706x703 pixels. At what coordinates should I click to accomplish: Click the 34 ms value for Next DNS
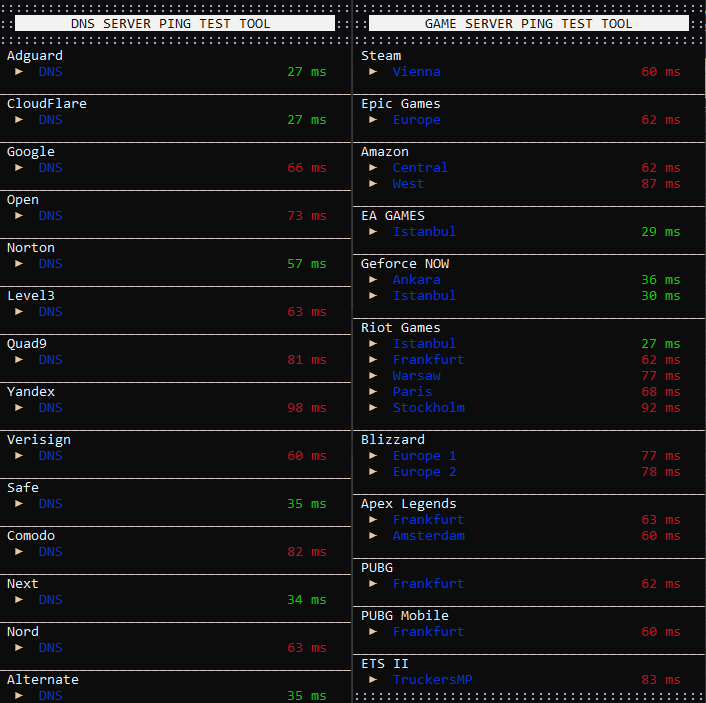click(x=307, y=599)
